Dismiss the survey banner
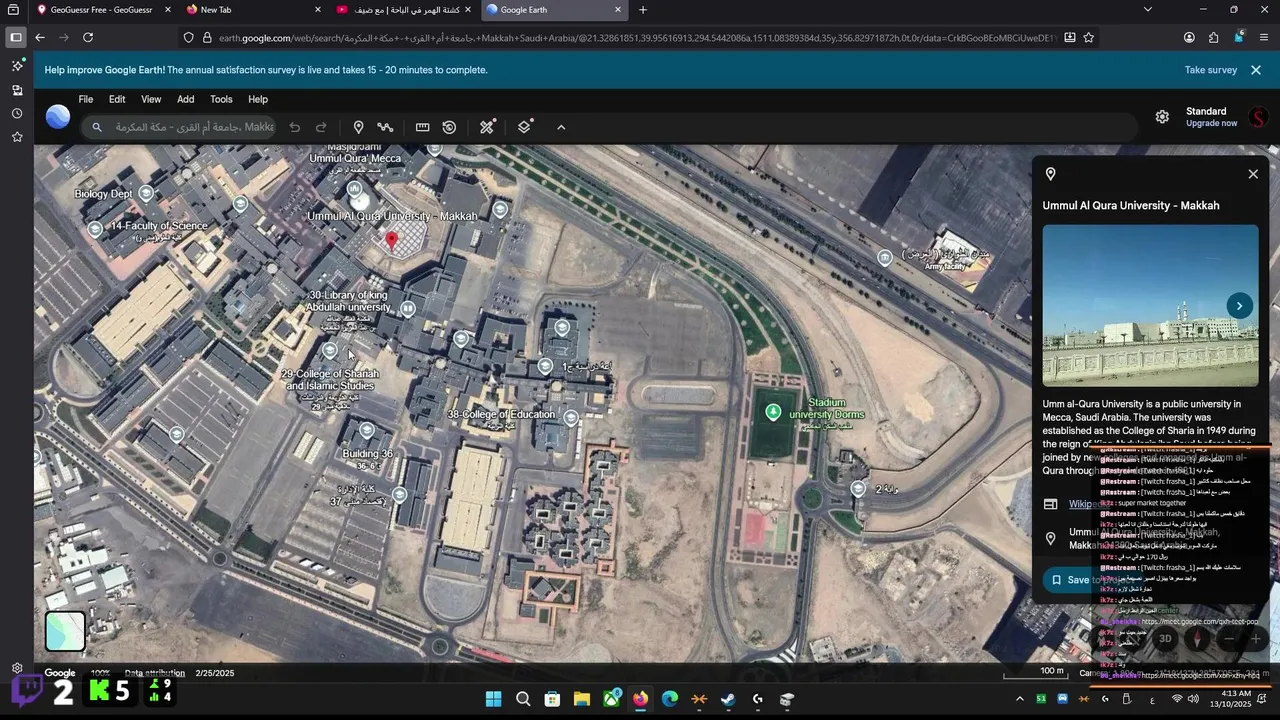The image size is (1280, 720). pos(1256,70)
